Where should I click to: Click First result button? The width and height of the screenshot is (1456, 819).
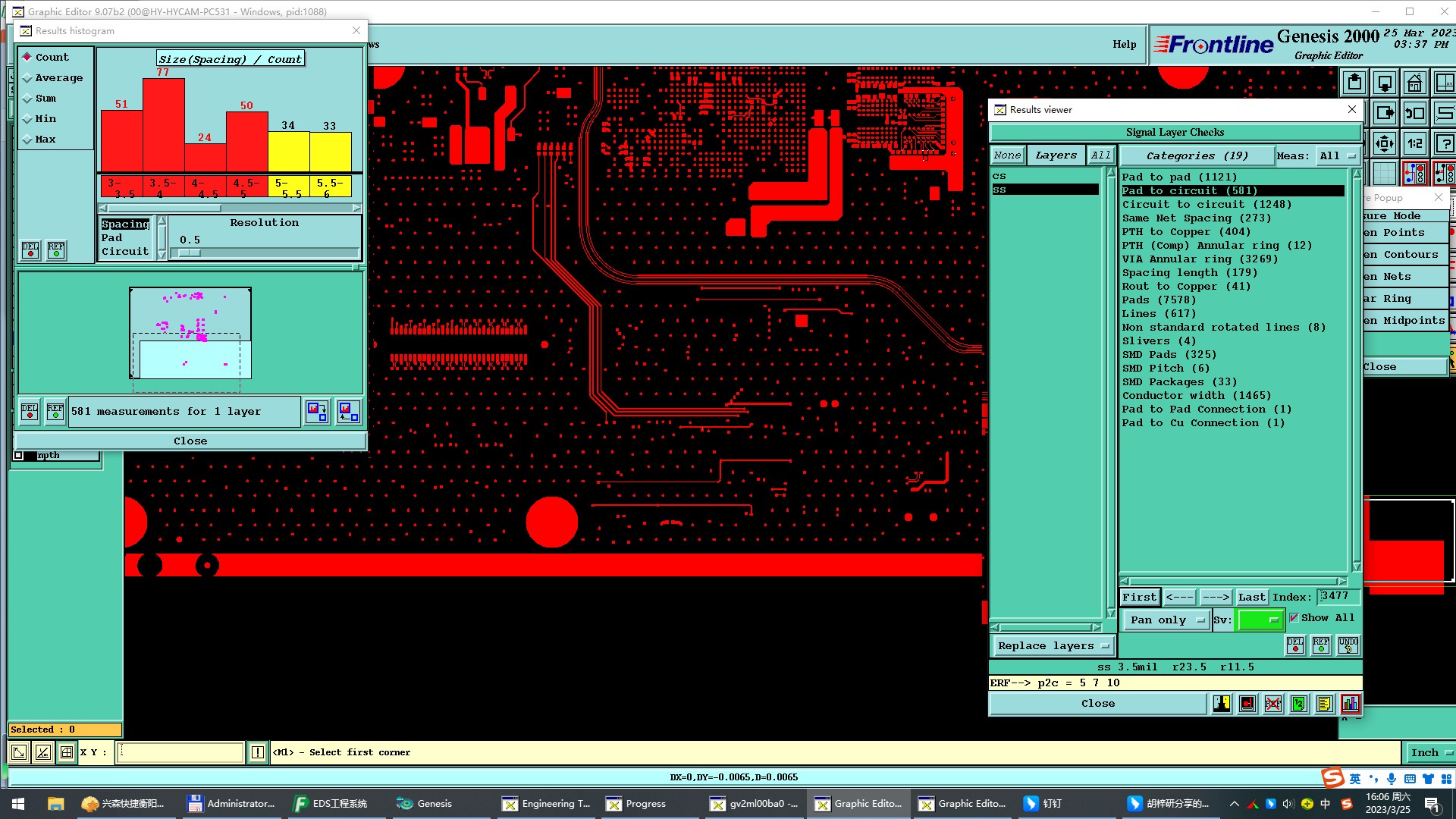(x=1139, y=597)
